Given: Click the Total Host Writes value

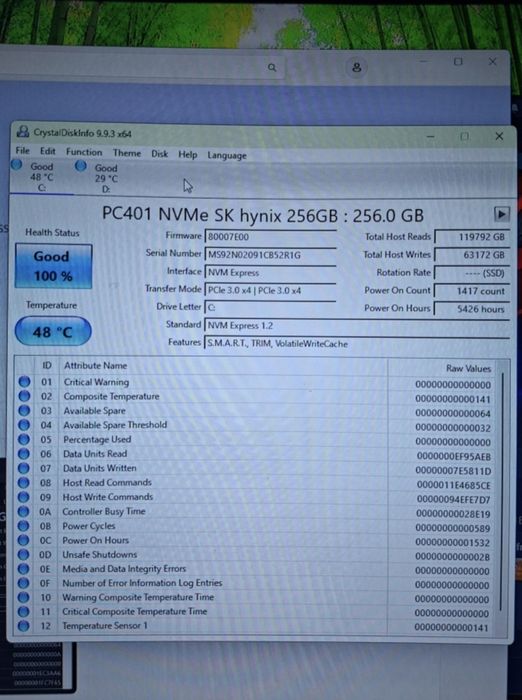Looking at the screenshot, I should tap(472, 255).
